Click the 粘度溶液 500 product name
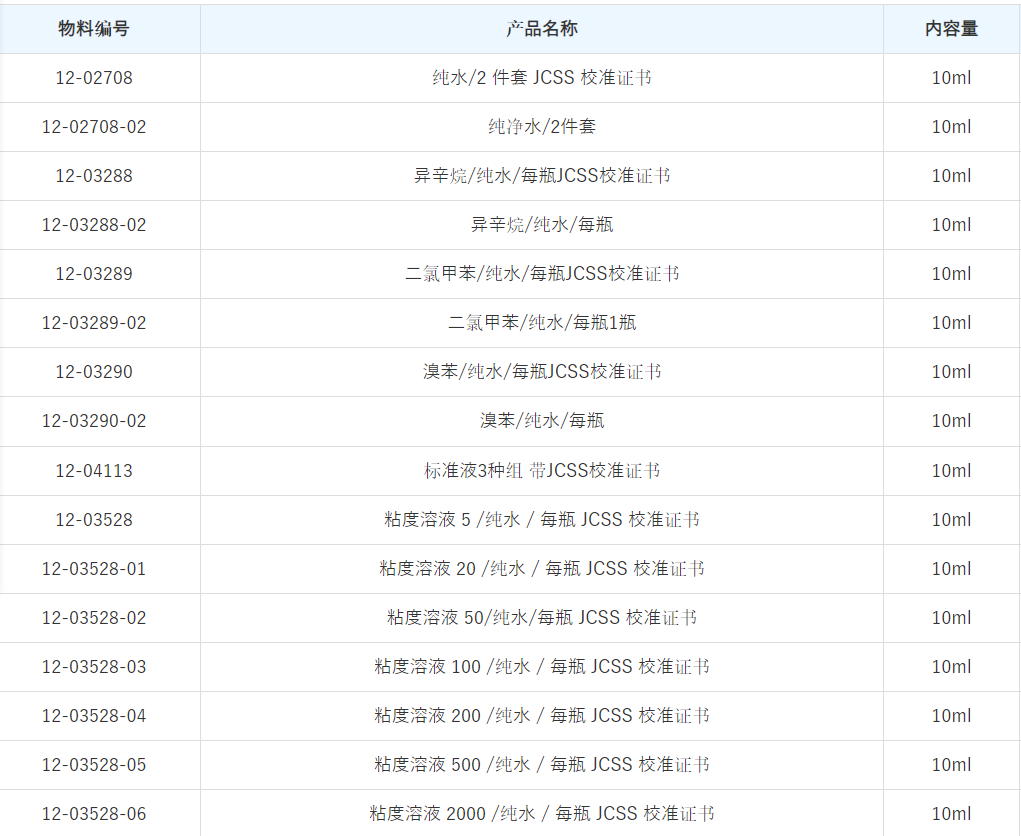The height and width of the screenshot is (836, 1021). coord(541,765)
